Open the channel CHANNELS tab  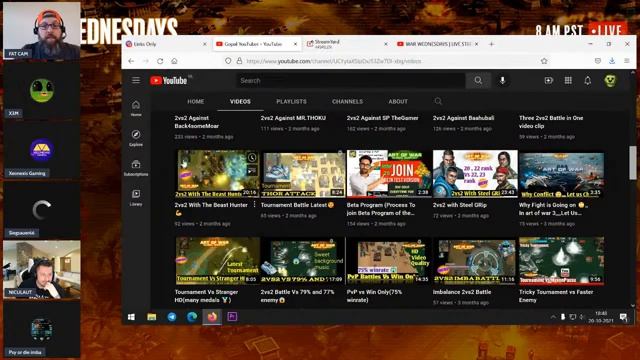pyautogui.click(x=347, y=101)
